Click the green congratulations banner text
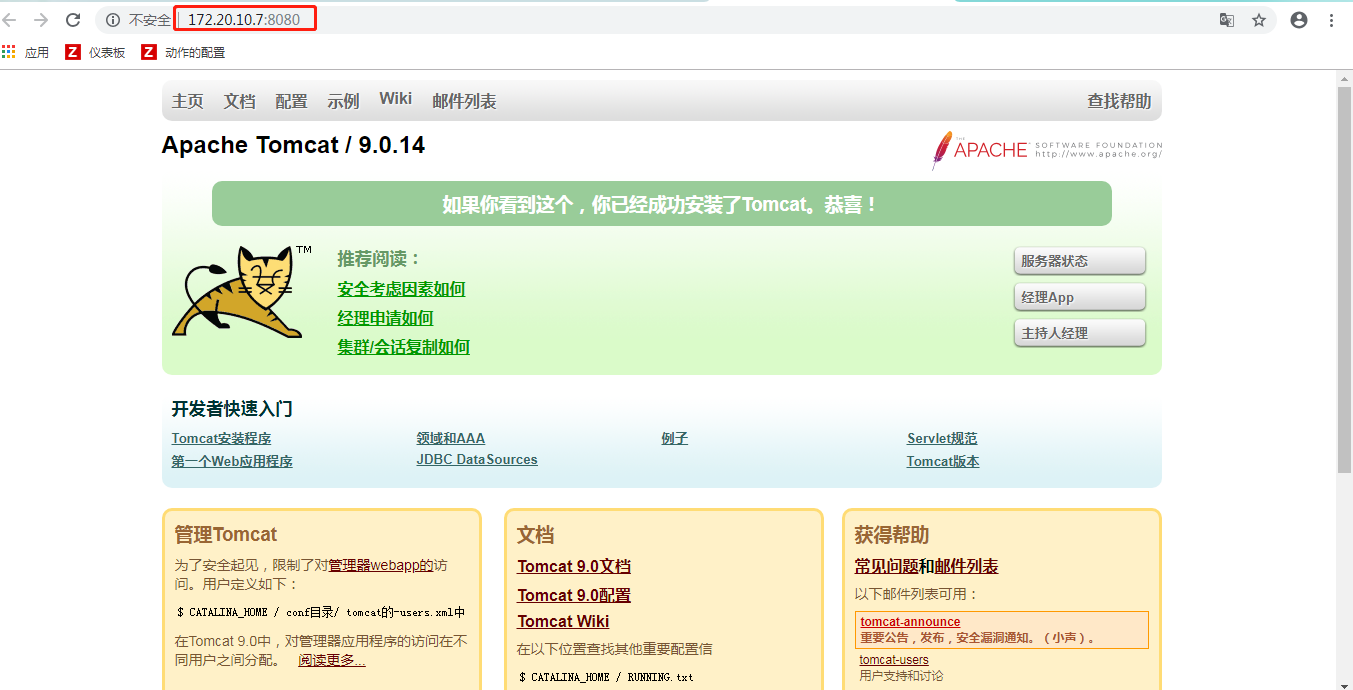 661,204
